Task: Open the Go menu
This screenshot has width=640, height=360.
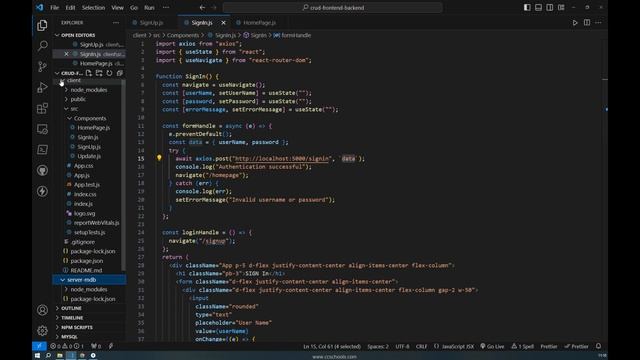Action: click(134, 7)
